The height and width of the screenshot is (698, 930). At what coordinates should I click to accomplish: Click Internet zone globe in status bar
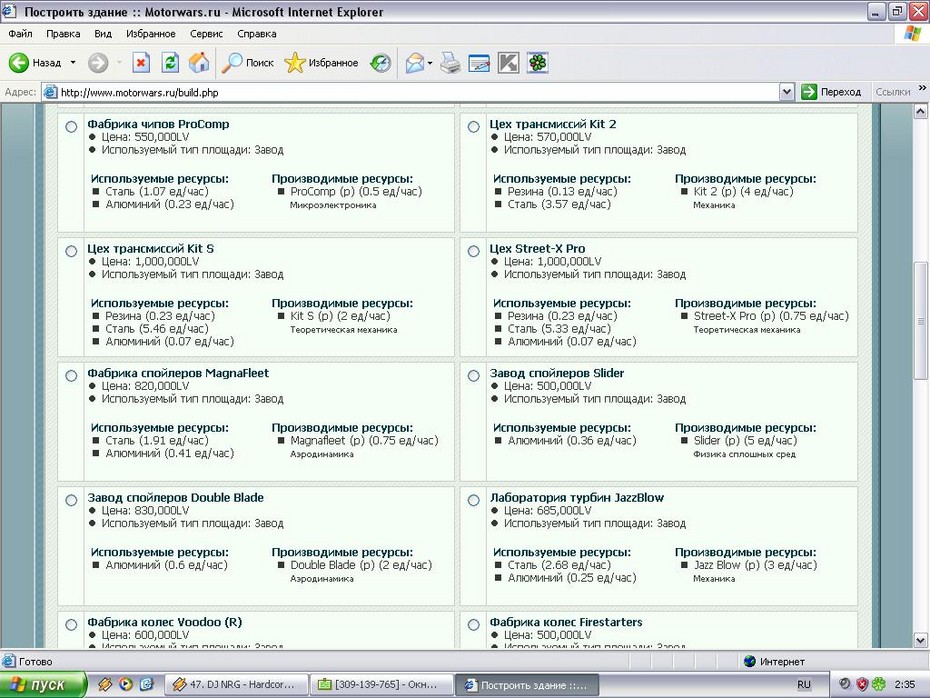click(x=750, y=661)
